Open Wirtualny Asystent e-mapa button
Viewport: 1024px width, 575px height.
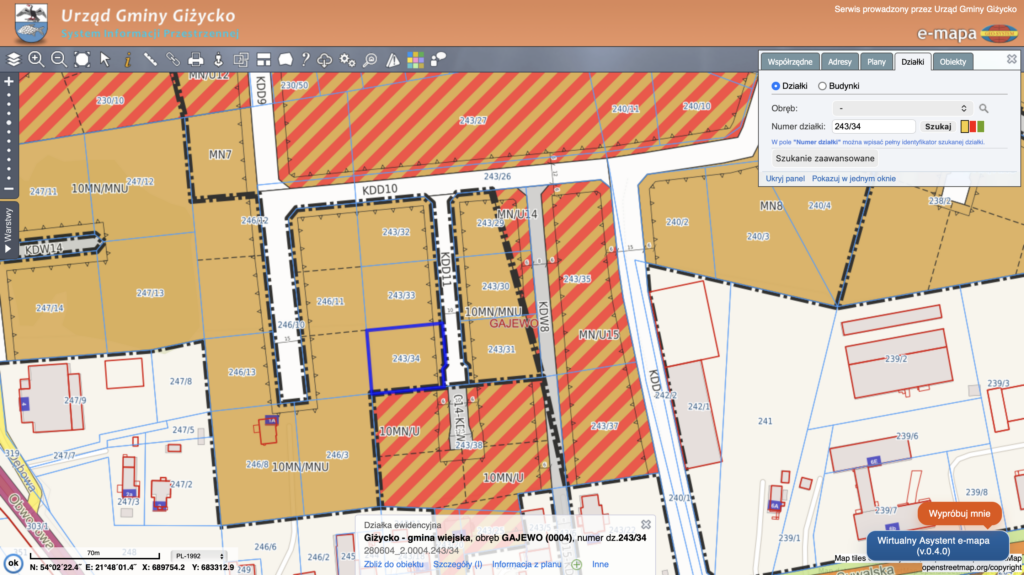(x=937, y=546)
